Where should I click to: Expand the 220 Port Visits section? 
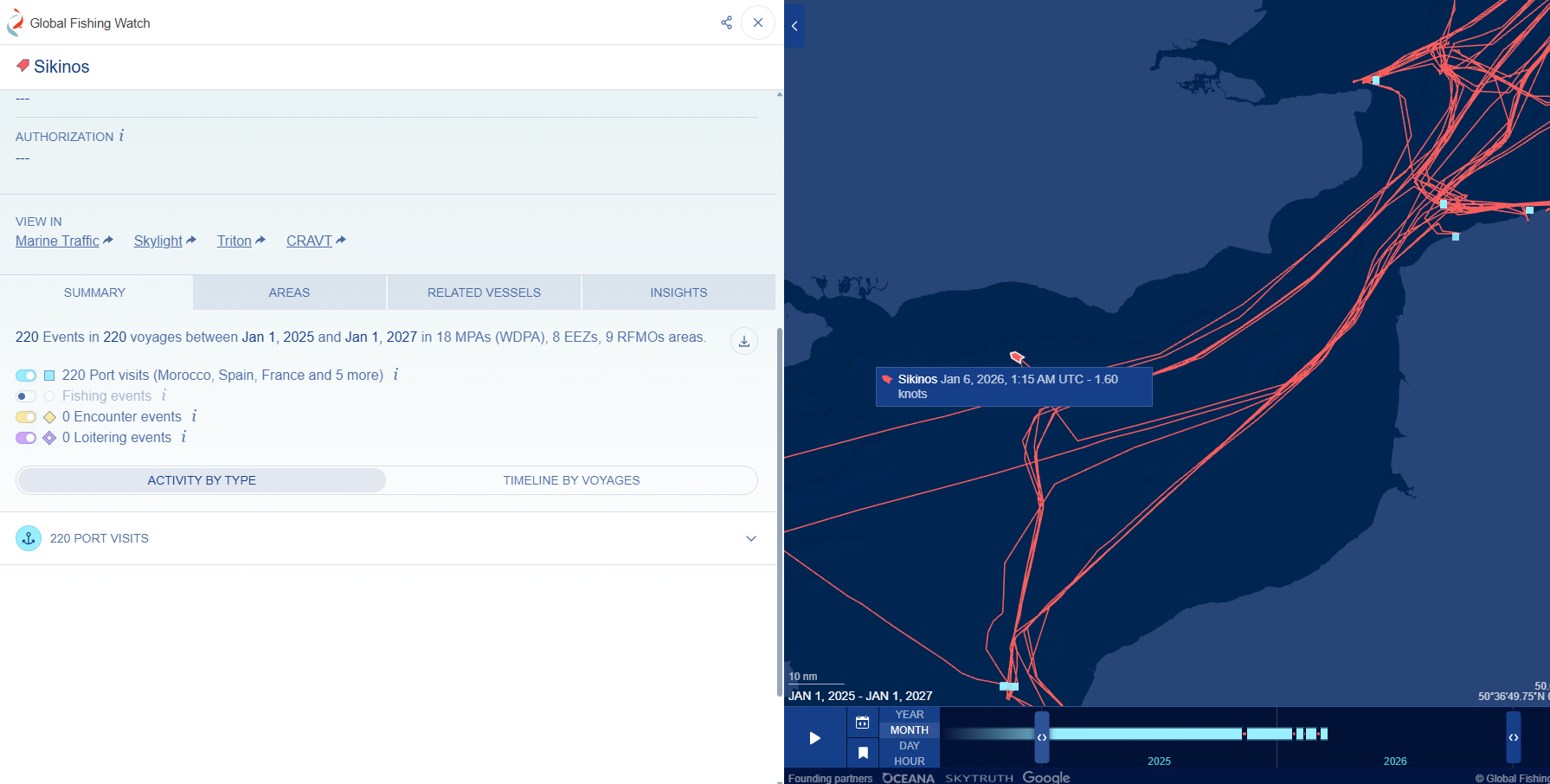coord(750,538)
